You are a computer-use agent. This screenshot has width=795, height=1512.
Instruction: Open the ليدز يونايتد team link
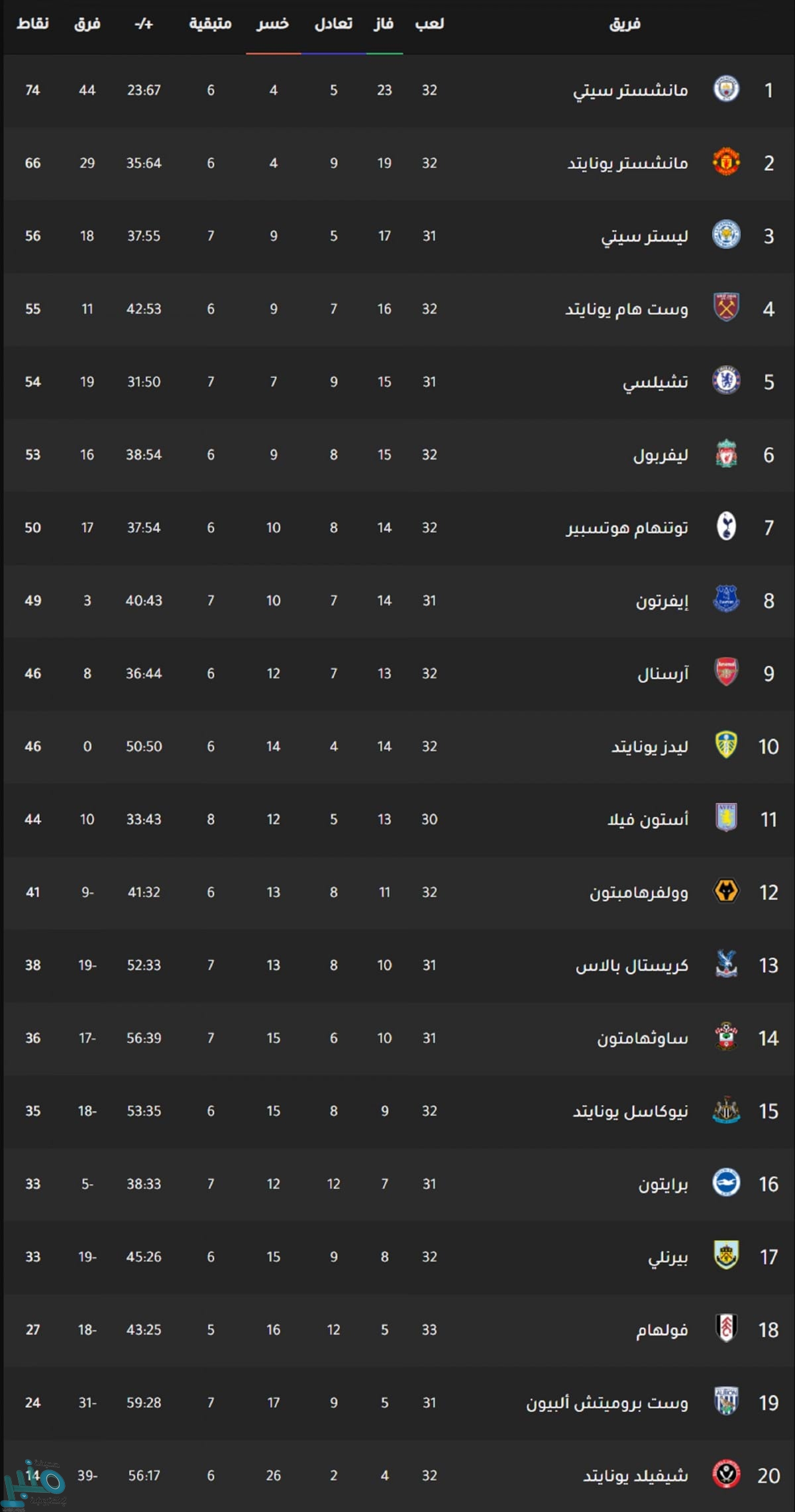(x=649, y=747)
